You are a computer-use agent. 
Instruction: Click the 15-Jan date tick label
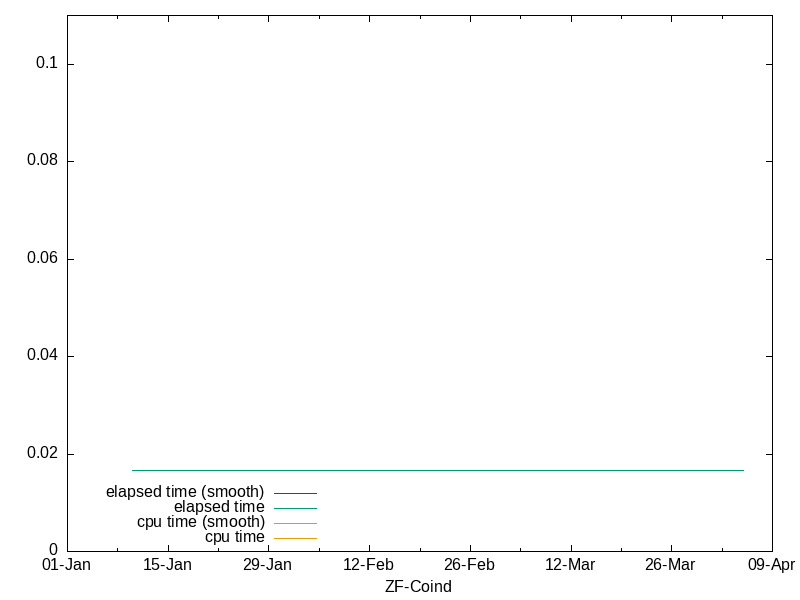167,565
